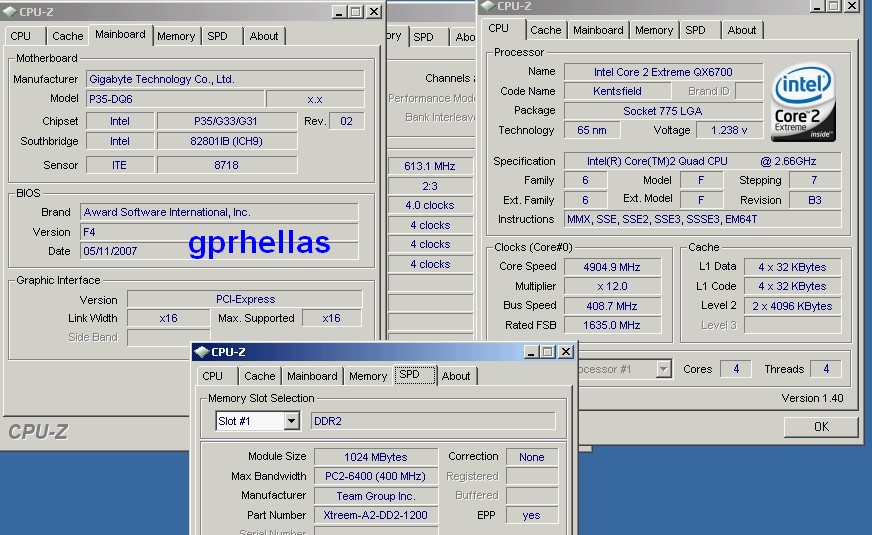This screenshot has height=535, width=872.
Task: Select memory frequency value '613.1 MHz'
Action: 429,166
